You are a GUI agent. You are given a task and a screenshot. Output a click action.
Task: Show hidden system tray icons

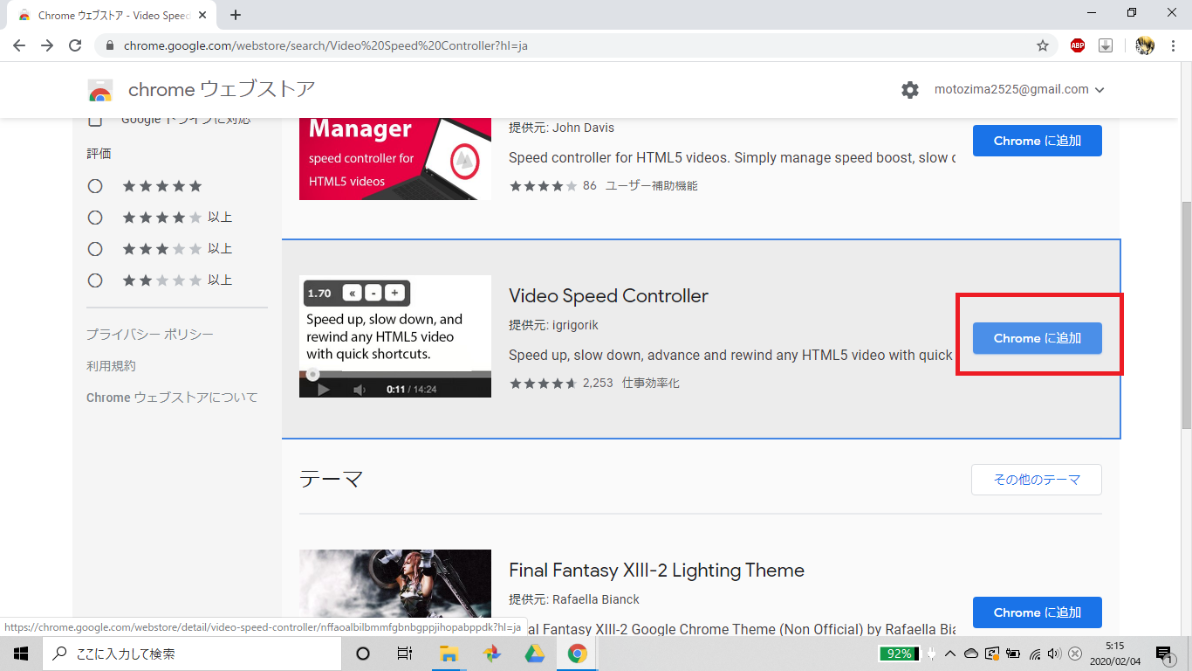click(x=950, y=654)
